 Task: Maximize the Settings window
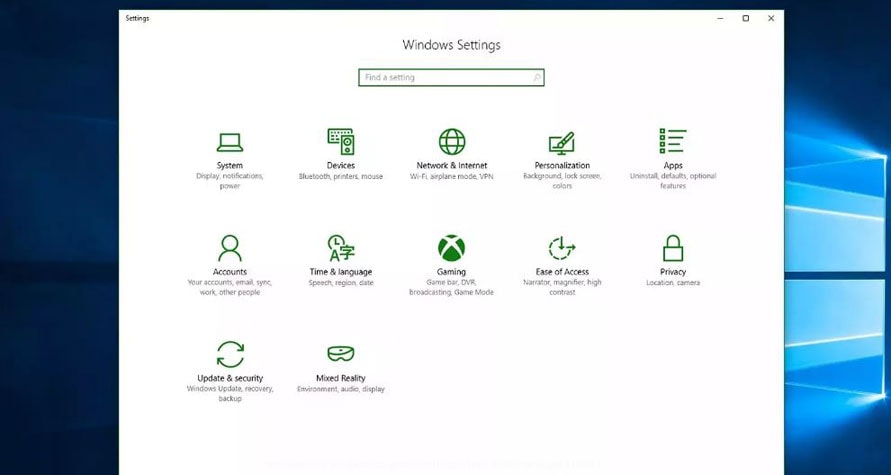click(746, 18)
